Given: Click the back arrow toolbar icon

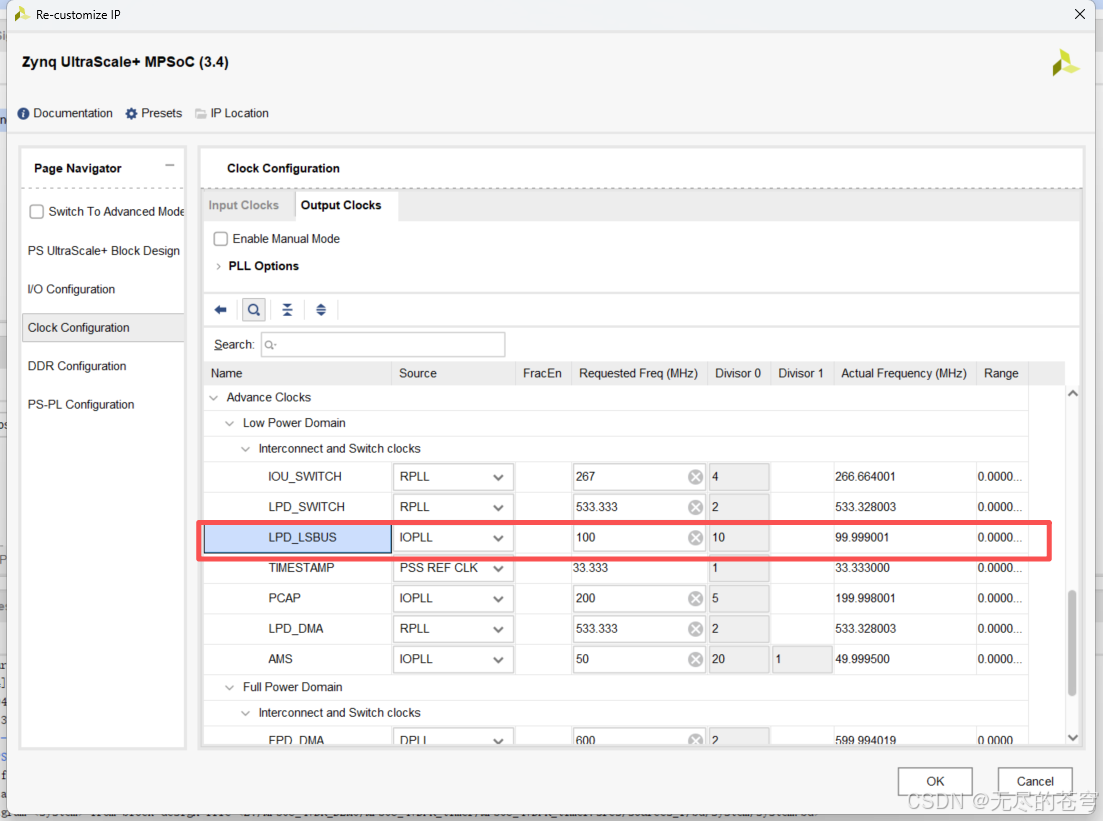Looking at the screenshot, I should pyautogui.click(x=221, y=310).
